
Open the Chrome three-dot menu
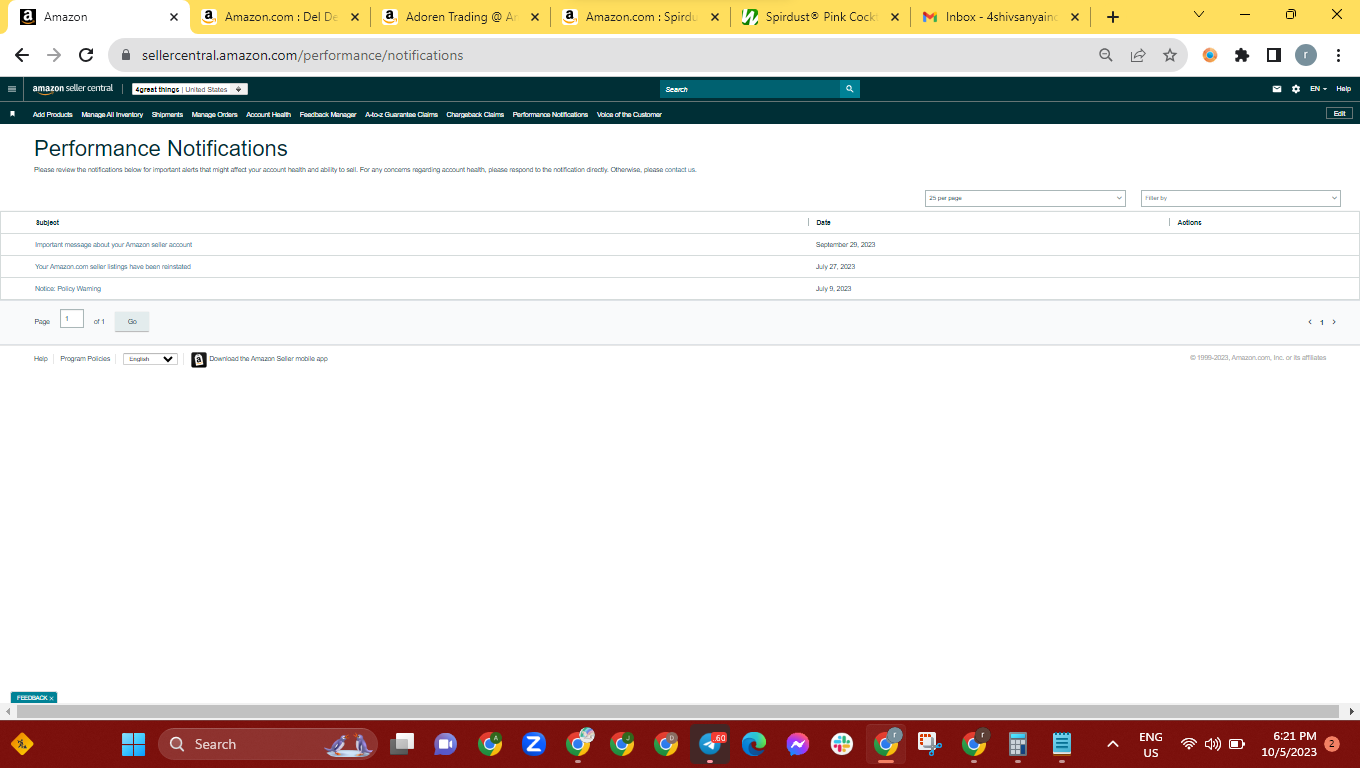[1338, 56]
